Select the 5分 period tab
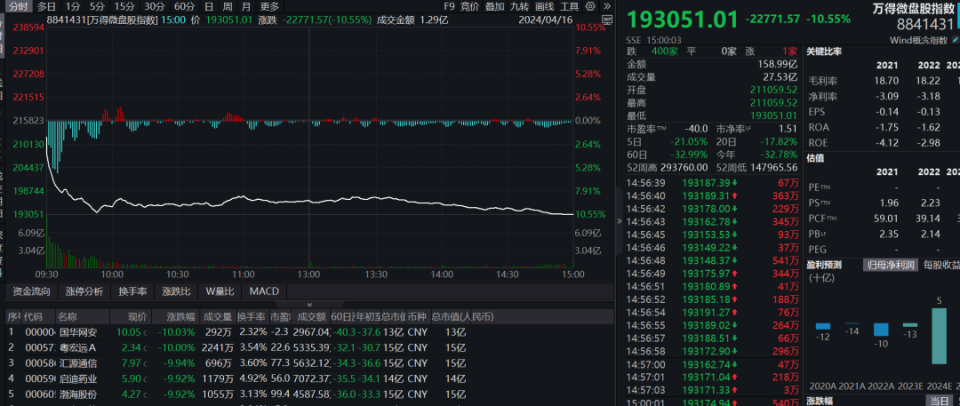 click(x=97, y=7)
